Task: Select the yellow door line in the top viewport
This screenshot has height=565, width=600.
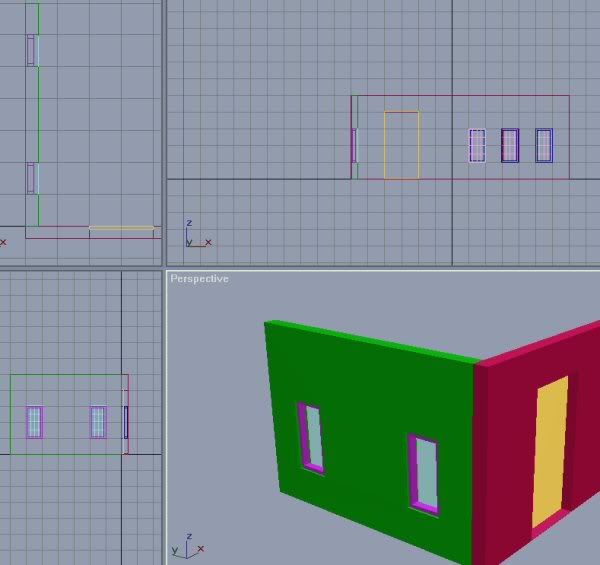Action: point(122,228)
